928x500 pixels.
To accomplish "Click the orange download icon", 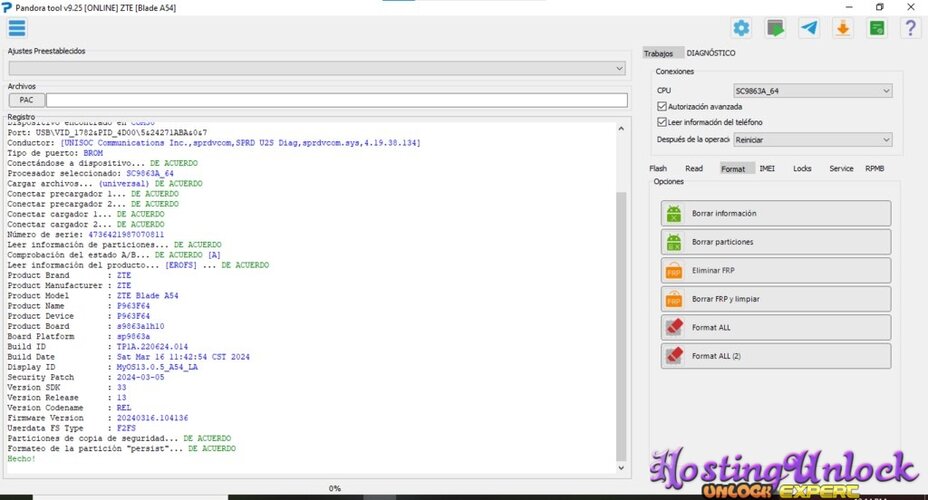I will [843, 28].
